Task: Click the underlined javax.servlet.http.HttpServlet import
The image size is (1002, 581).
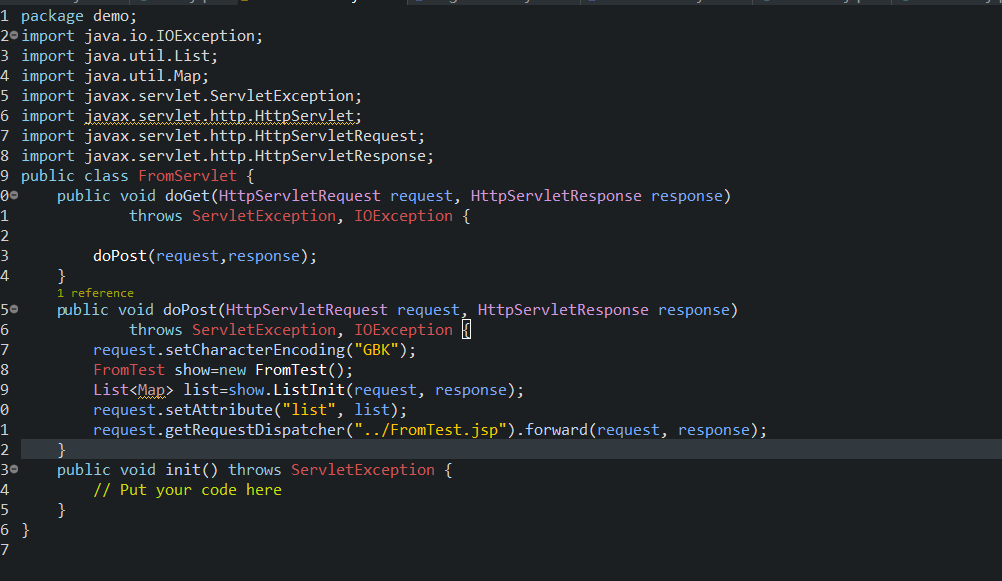Action: [223, 116]
